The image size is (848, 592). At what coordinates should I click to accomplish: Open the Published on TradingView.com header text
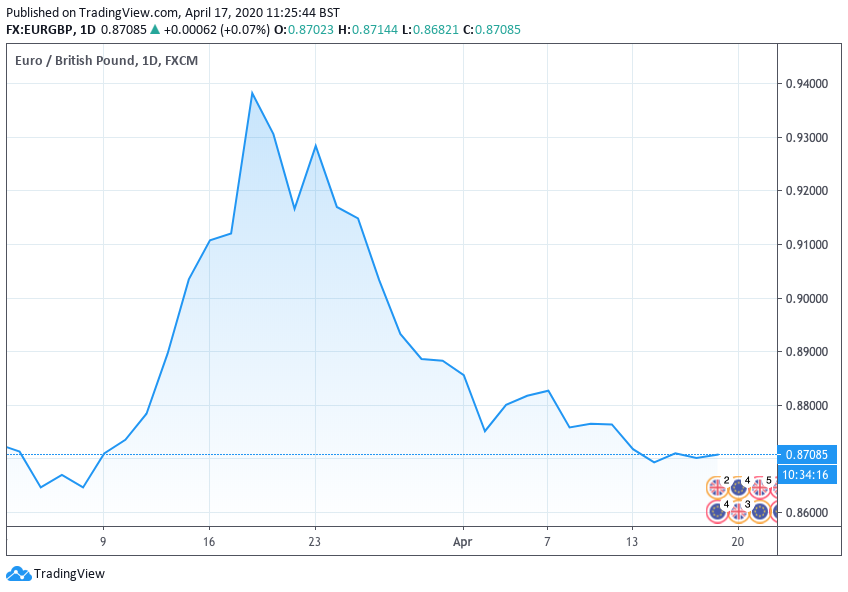[172, 13]
